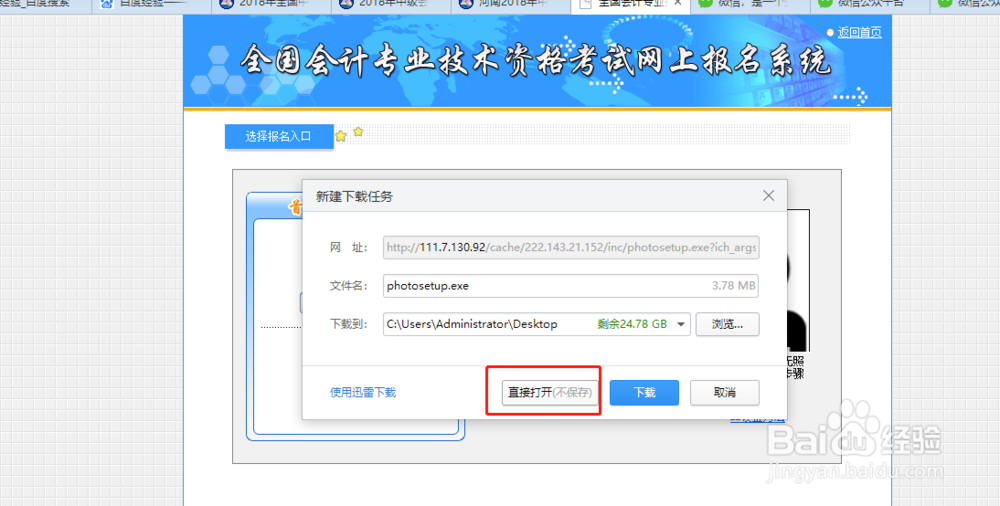Switch to the 微信,是一个 browser tab
The height and width of the screenshot is (506, 1000).
pyautogui.click(x=750, y=4)
